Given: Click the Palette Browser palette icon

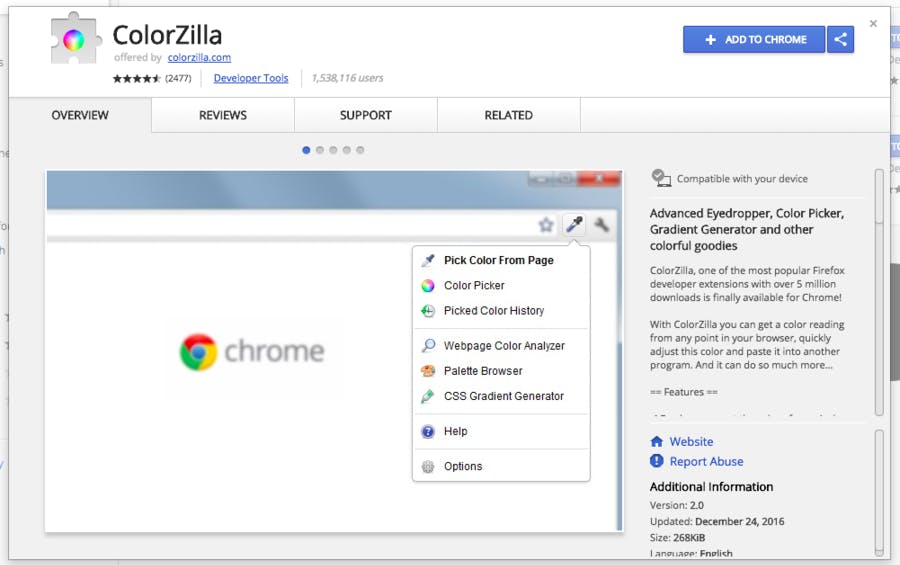Looking at the screenshot, I should coord(428,371).
